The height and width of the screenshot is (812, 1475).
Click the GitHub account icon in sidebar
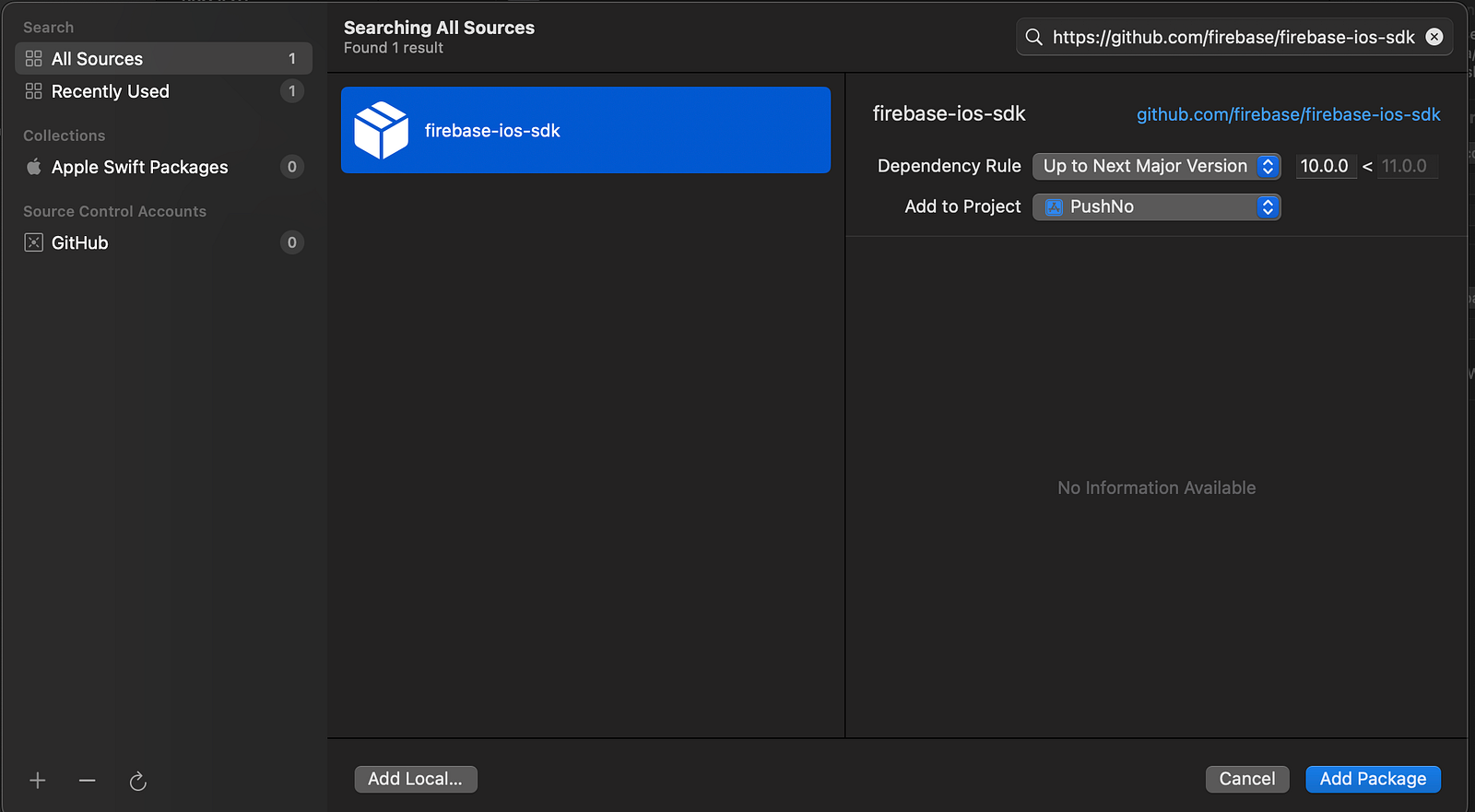coord(34,242)
